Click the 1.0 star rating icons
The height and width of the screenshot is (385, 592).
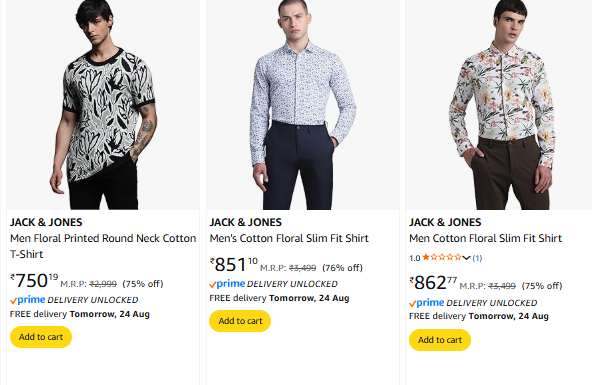(x=442, y=257)
